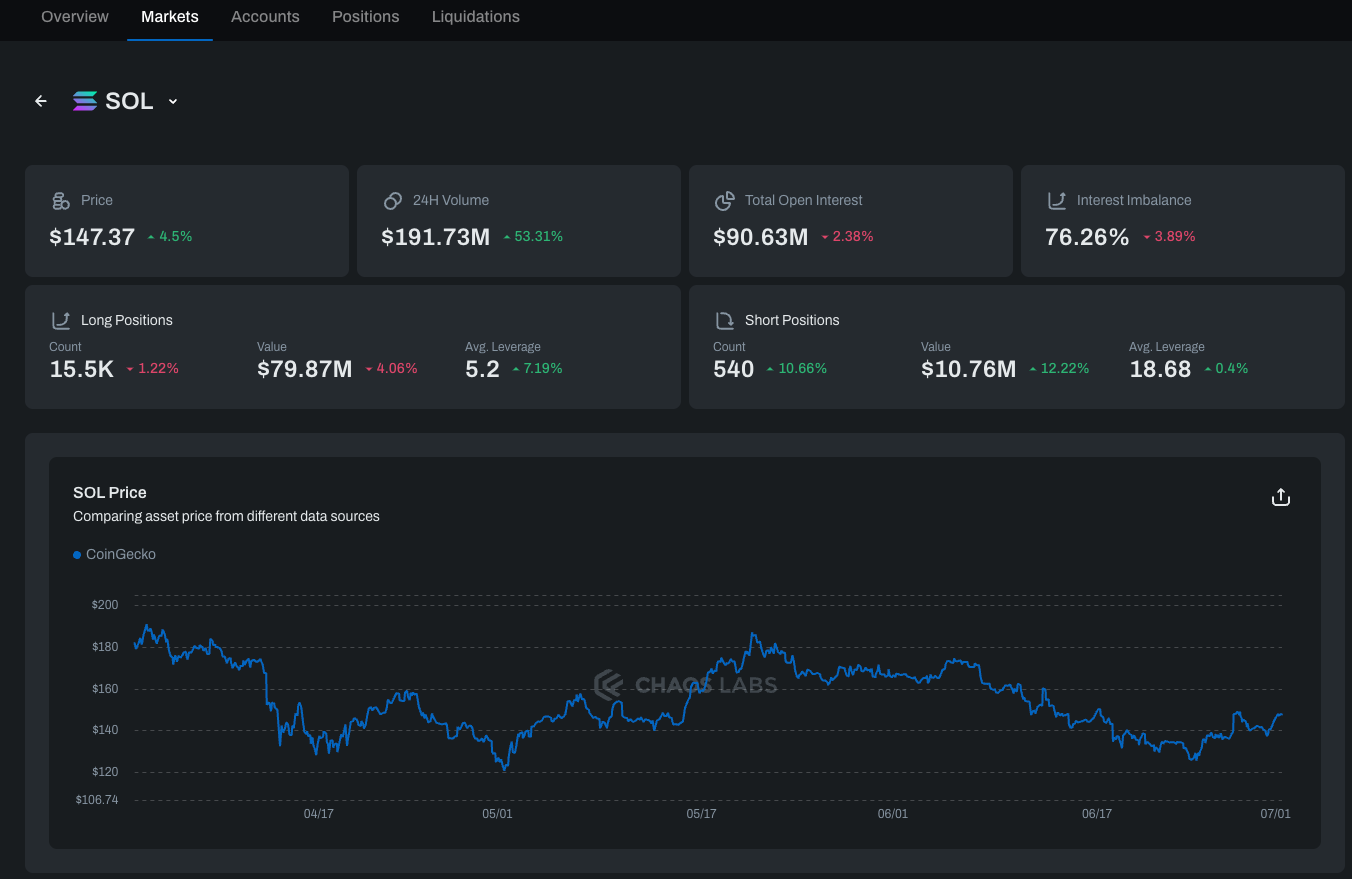This screenshot has height=879, width=1352.
Task: Click the $200 y-axis label
Action: (x=105, y=605)
